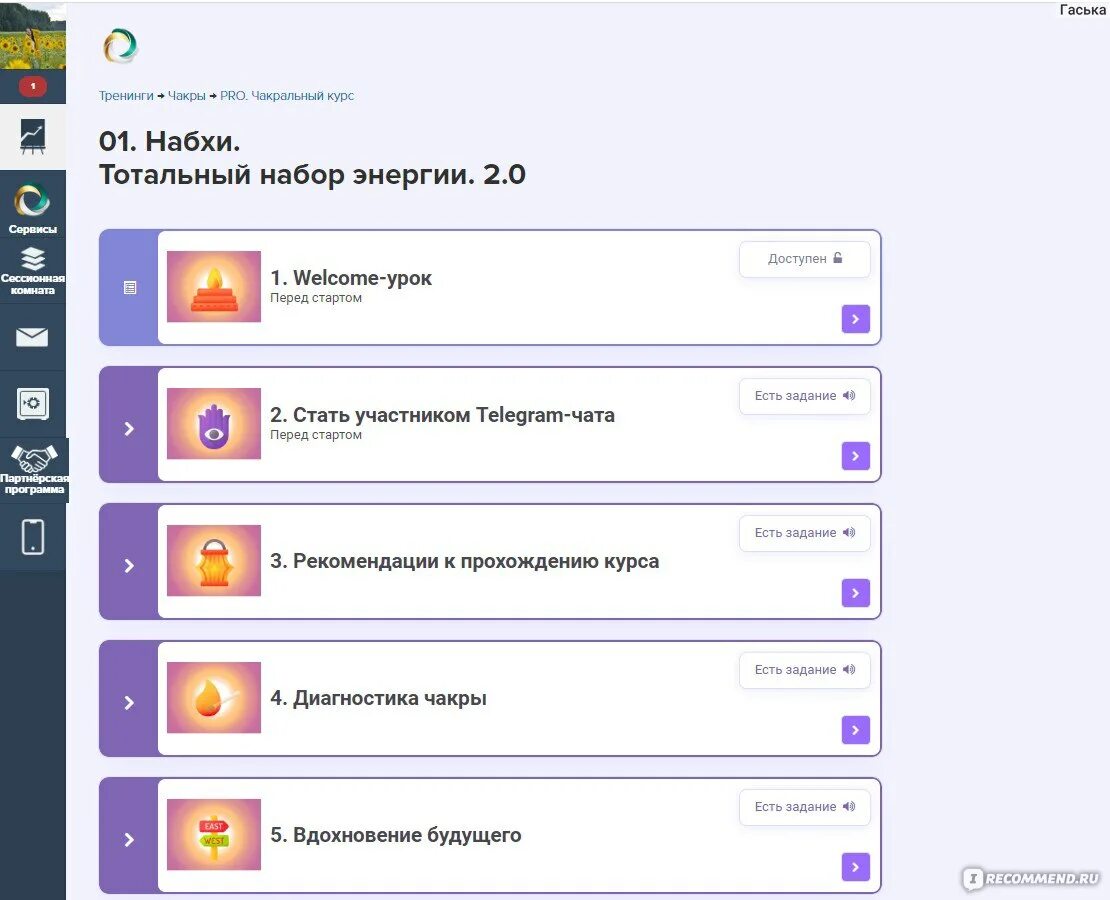Click the swirl logo at page top
The image size is (1110, 900).
tap(120, 46)
